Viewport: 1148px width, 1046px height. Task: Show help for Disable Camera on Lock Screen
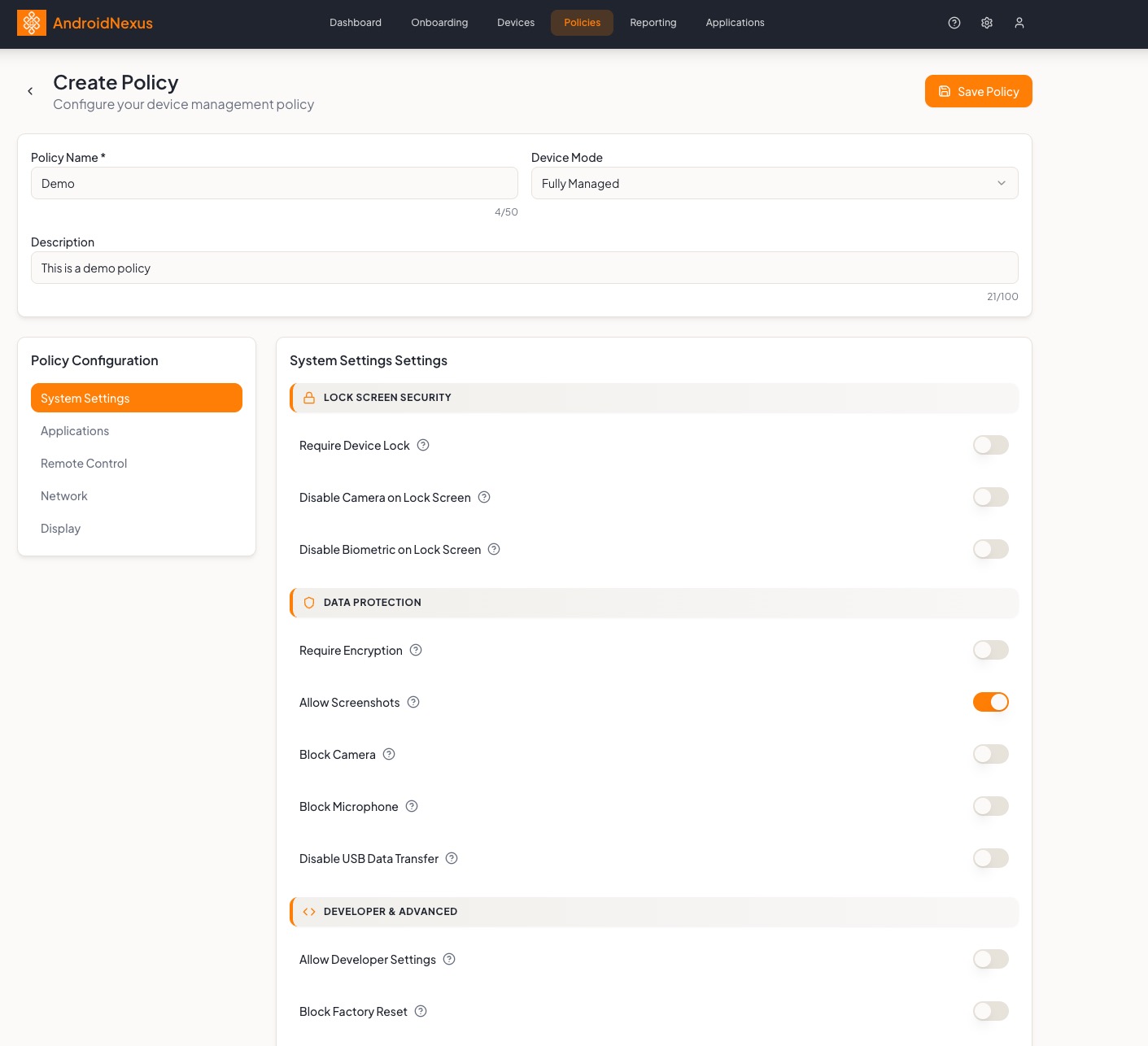click(x=484, y=497)
